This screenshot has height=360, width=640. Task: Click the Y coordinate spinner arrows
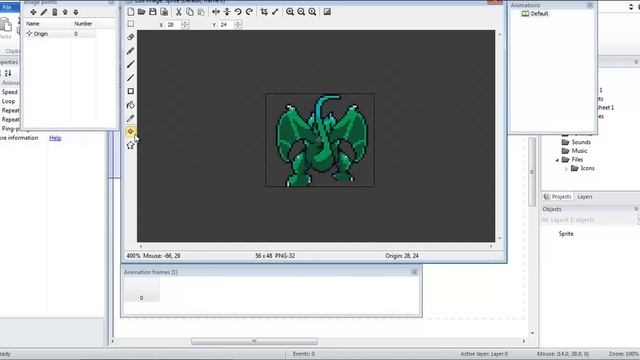[x=238, y=25]
